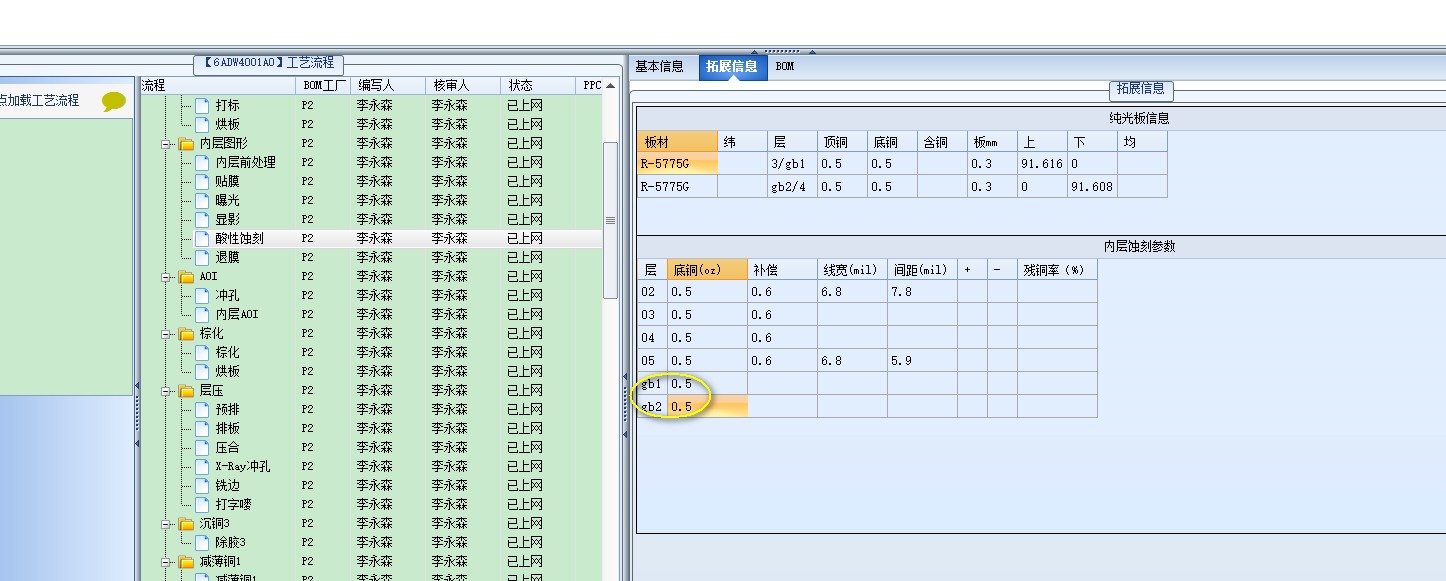This screenshot has width=1446, height=581.
Task: Collapse the 减薄铜1 tree node
Action: [166, 562]
